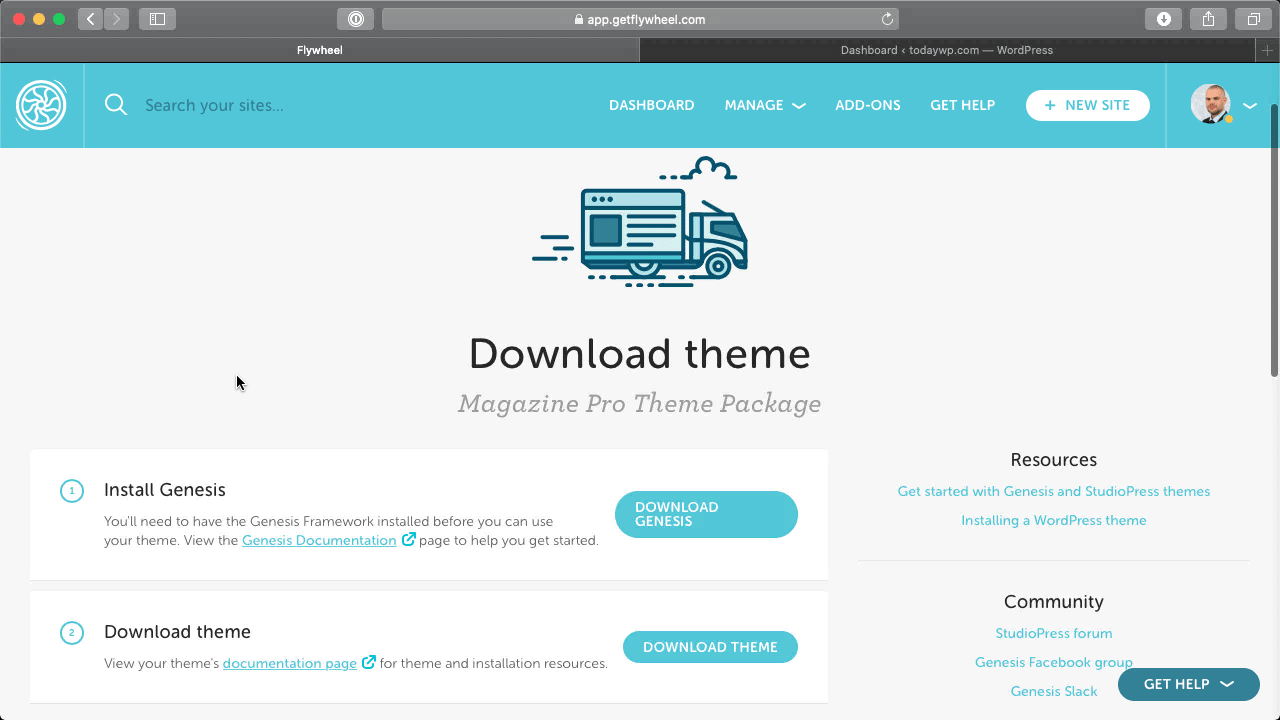Open the ADD-ONS nav item

point(868,105)
